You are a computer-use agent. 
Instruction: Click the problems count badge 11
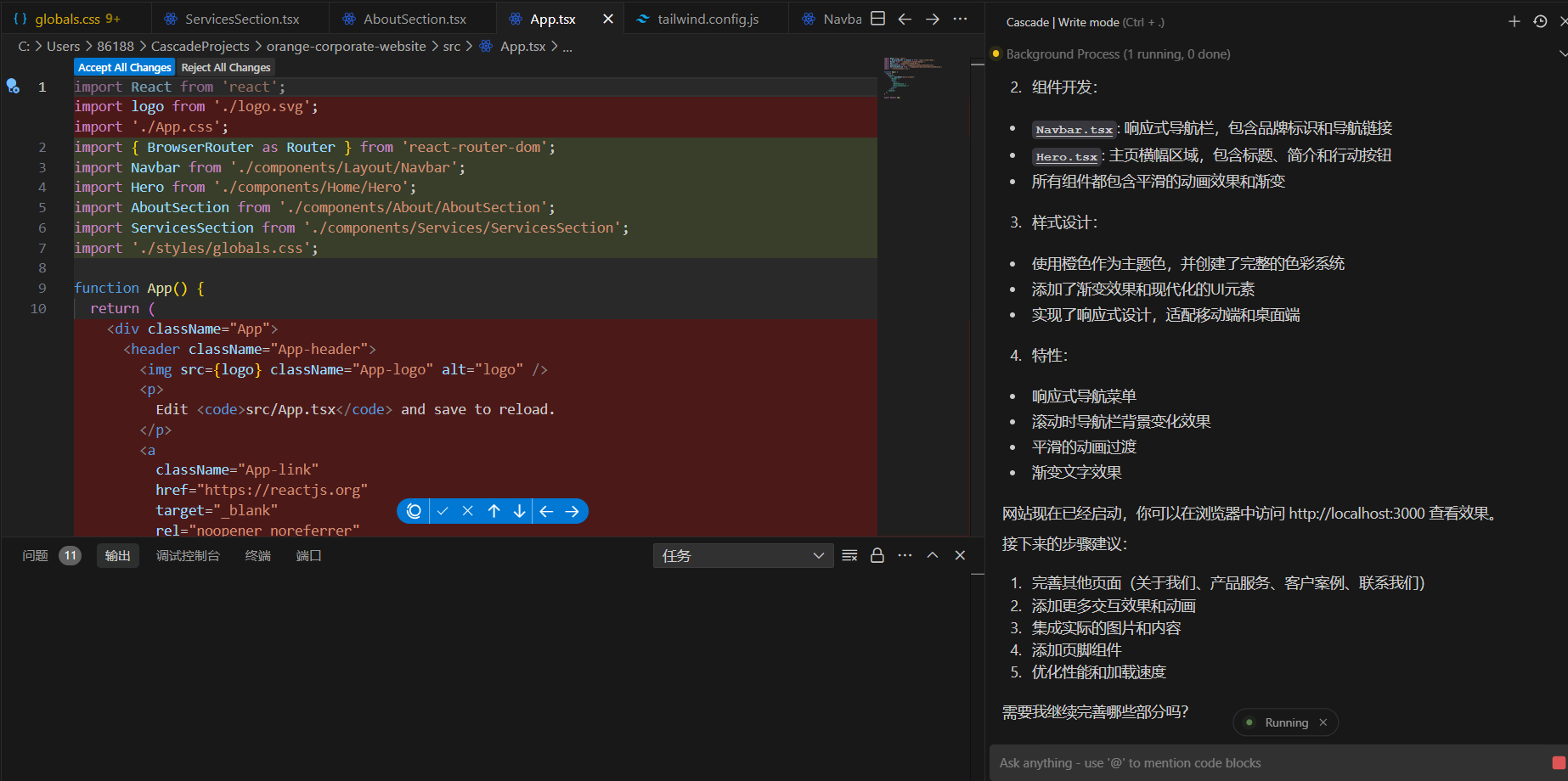(x=70, y=555)
